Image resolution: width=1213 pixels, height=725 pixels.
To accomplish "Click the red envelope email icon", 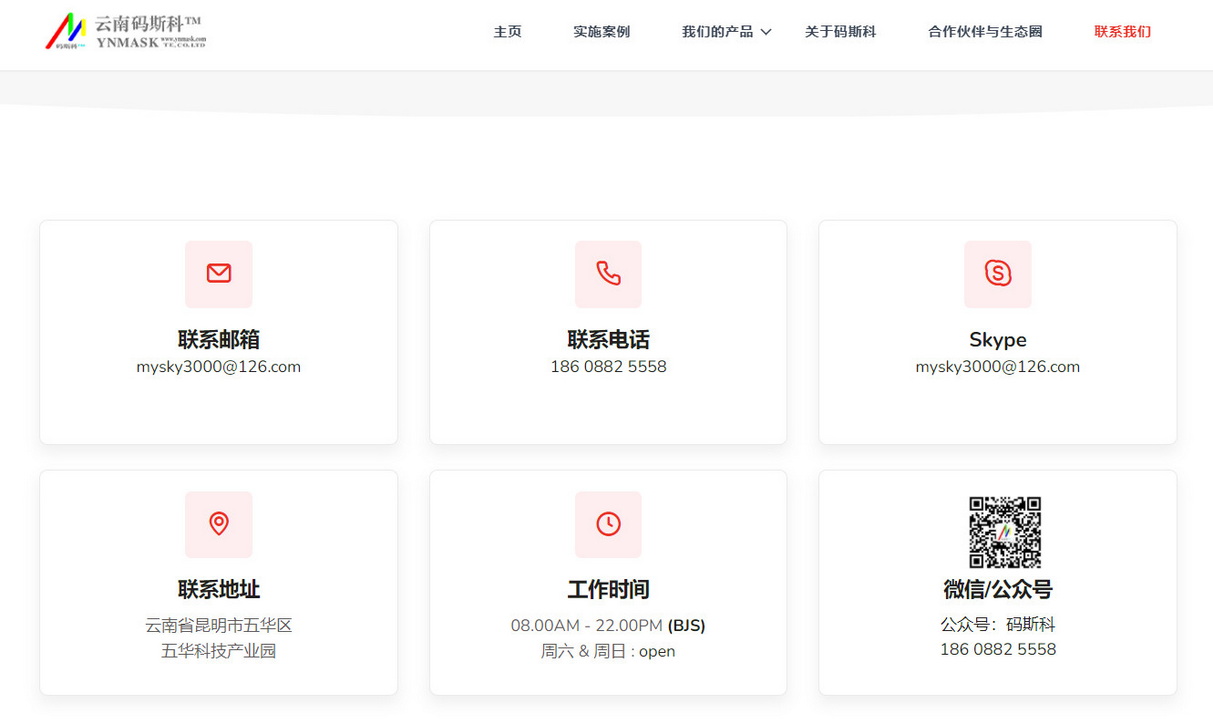I will coord(219,274).
